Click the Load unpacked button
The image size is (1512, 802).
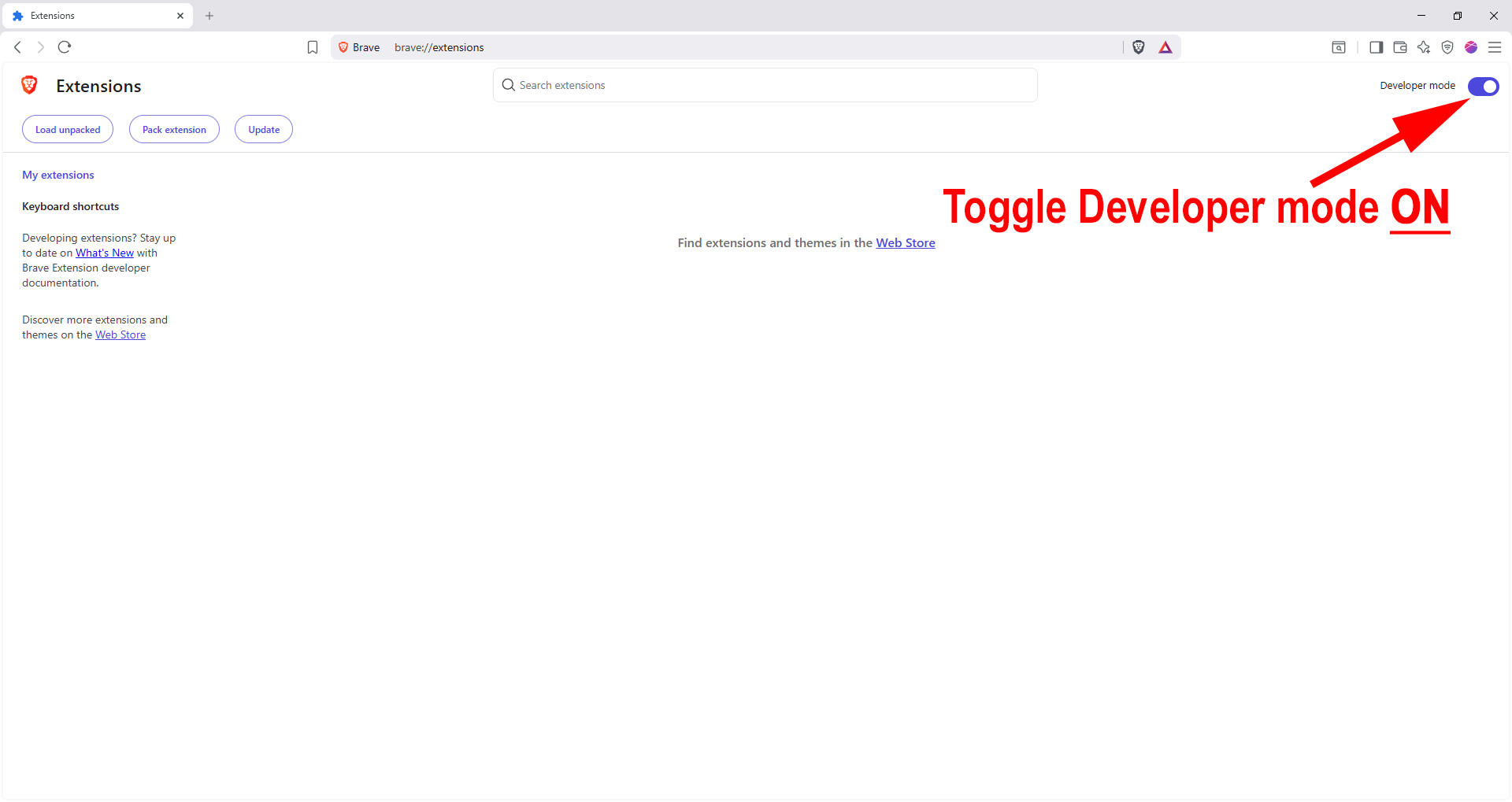coord(68,130)
